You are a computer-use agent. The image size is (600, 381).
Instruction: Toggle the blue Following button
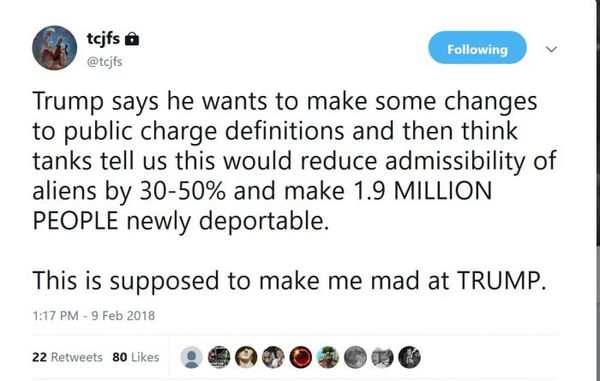477,48
